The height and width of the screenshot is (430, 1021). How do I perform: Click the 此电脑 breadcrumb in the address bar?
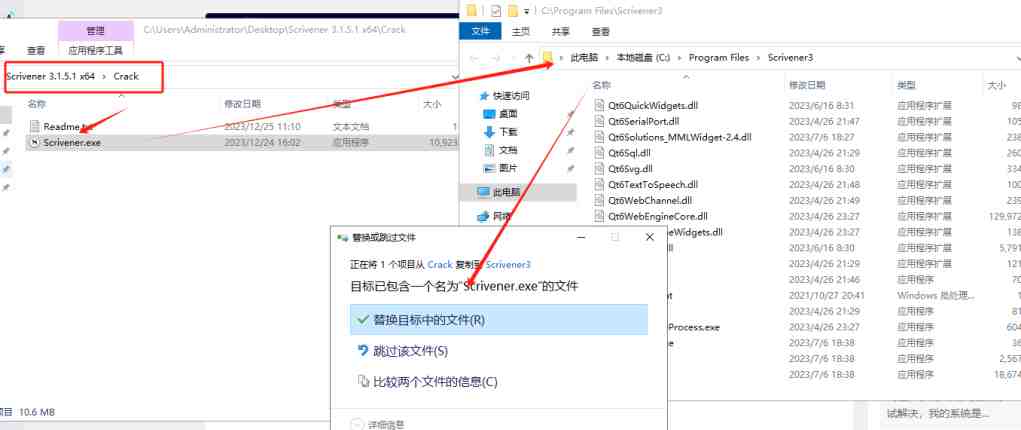point(584,57)
